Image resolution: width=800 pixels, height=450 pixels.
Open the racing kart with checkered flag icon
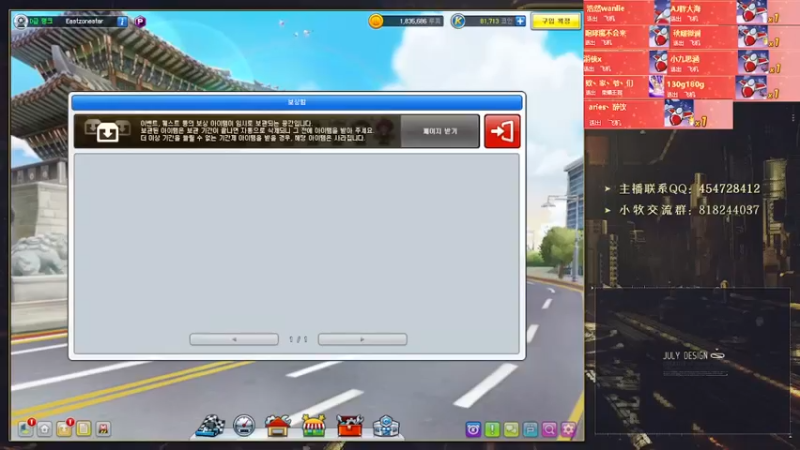[210, 426]
